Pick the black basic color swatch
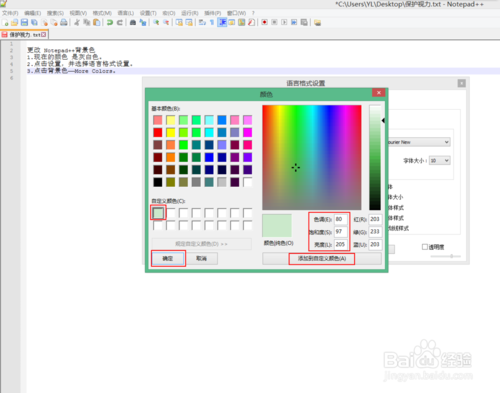 point(158,182)
